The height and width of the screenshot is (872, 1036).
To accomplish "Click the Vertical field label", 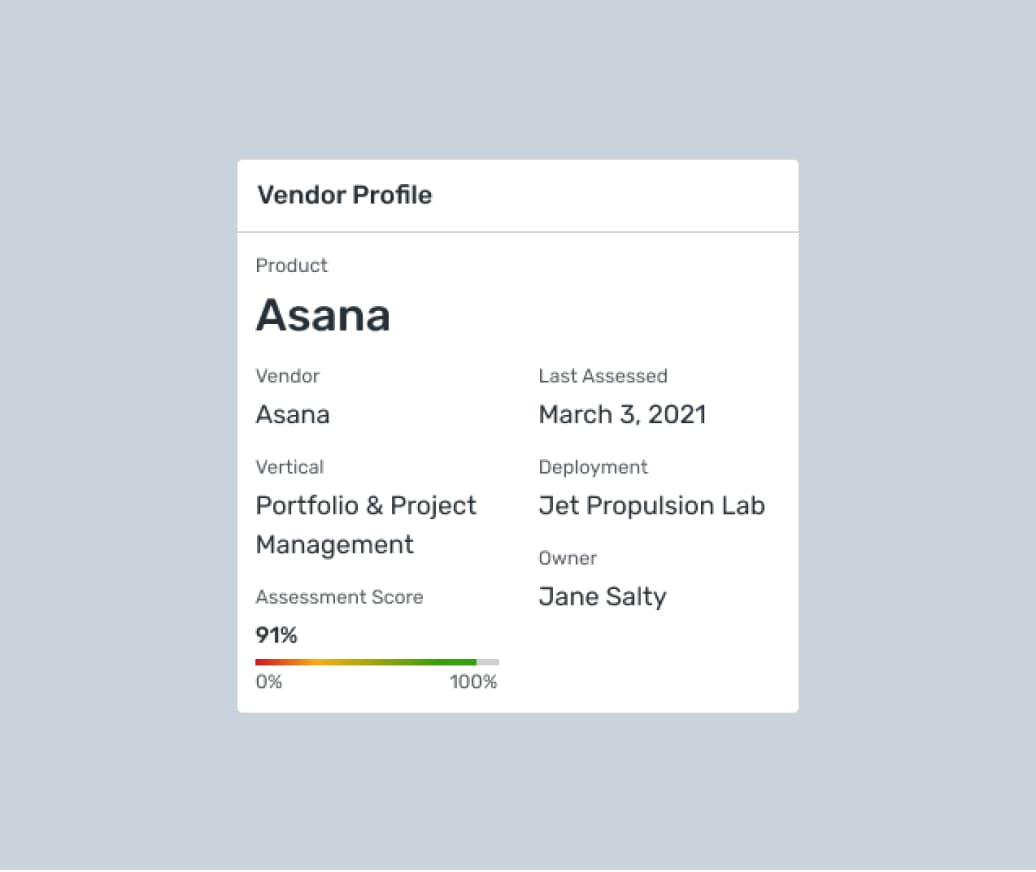I will pos(289,467).
